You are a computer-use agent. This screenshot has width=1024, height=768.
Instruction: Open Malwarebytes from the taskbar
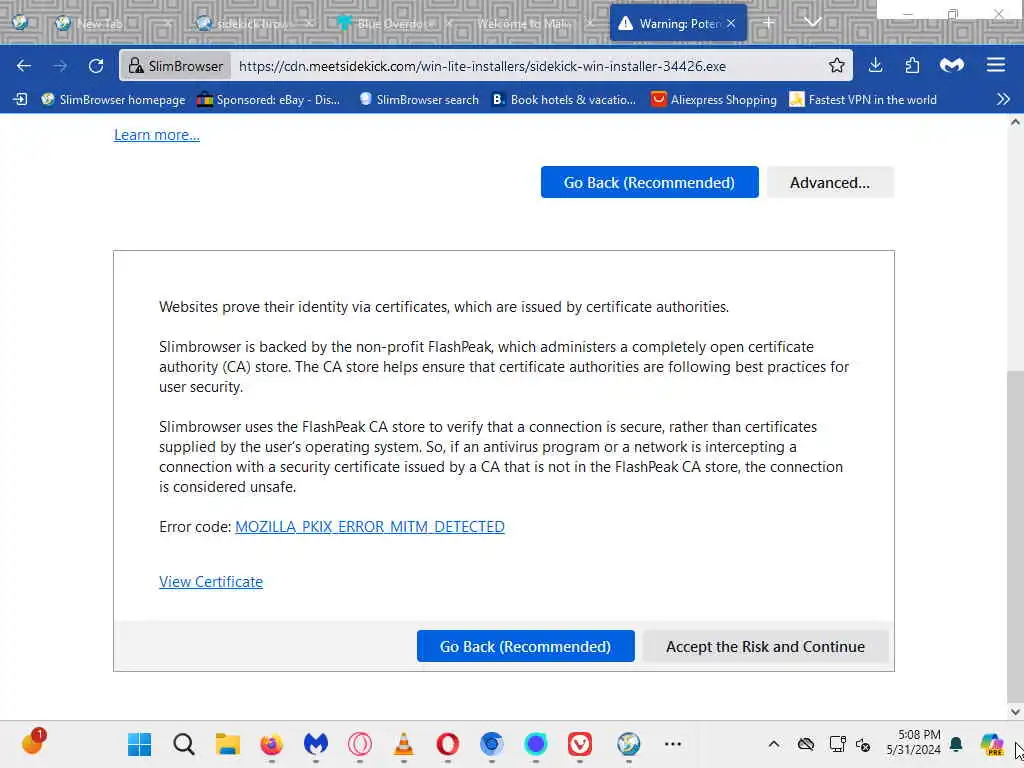click(x=315, y=744)
